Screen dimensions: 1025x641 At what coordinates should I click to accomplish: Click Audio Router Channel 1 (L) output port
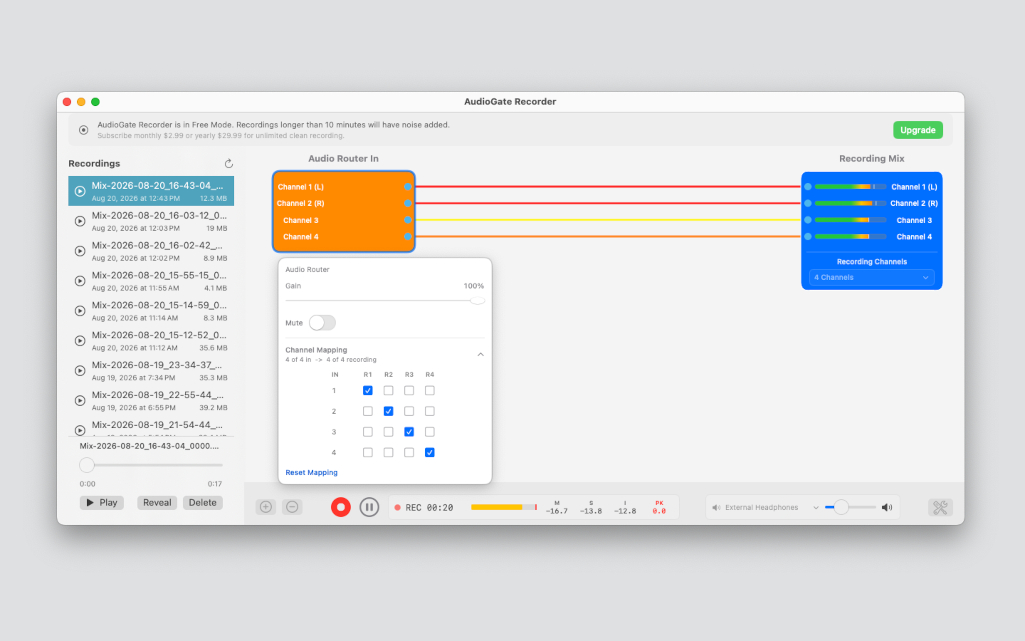[x=407, y=187]
